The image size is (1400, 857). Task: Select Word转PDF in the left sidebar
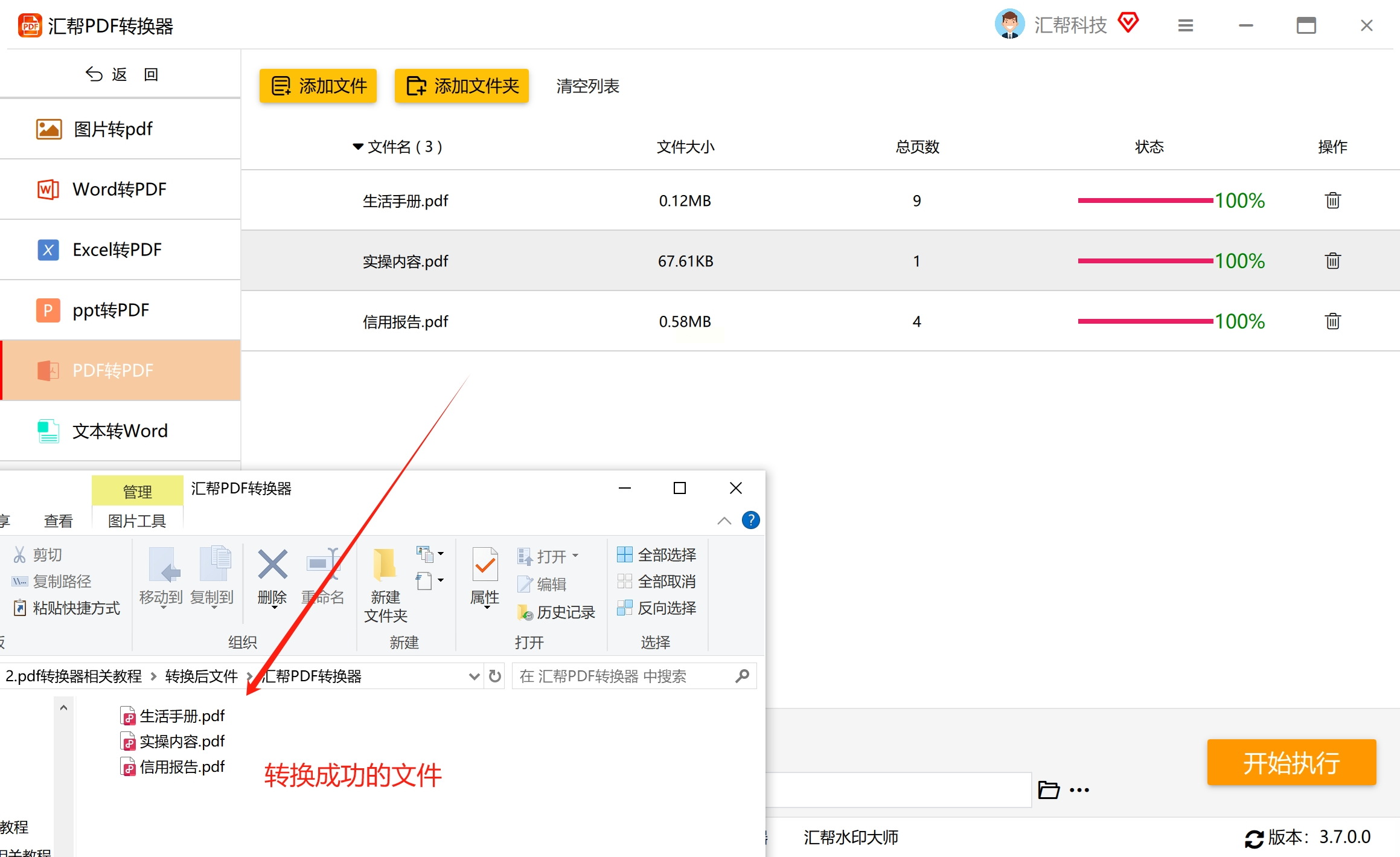pyautogui.click(x=120, y=189)
